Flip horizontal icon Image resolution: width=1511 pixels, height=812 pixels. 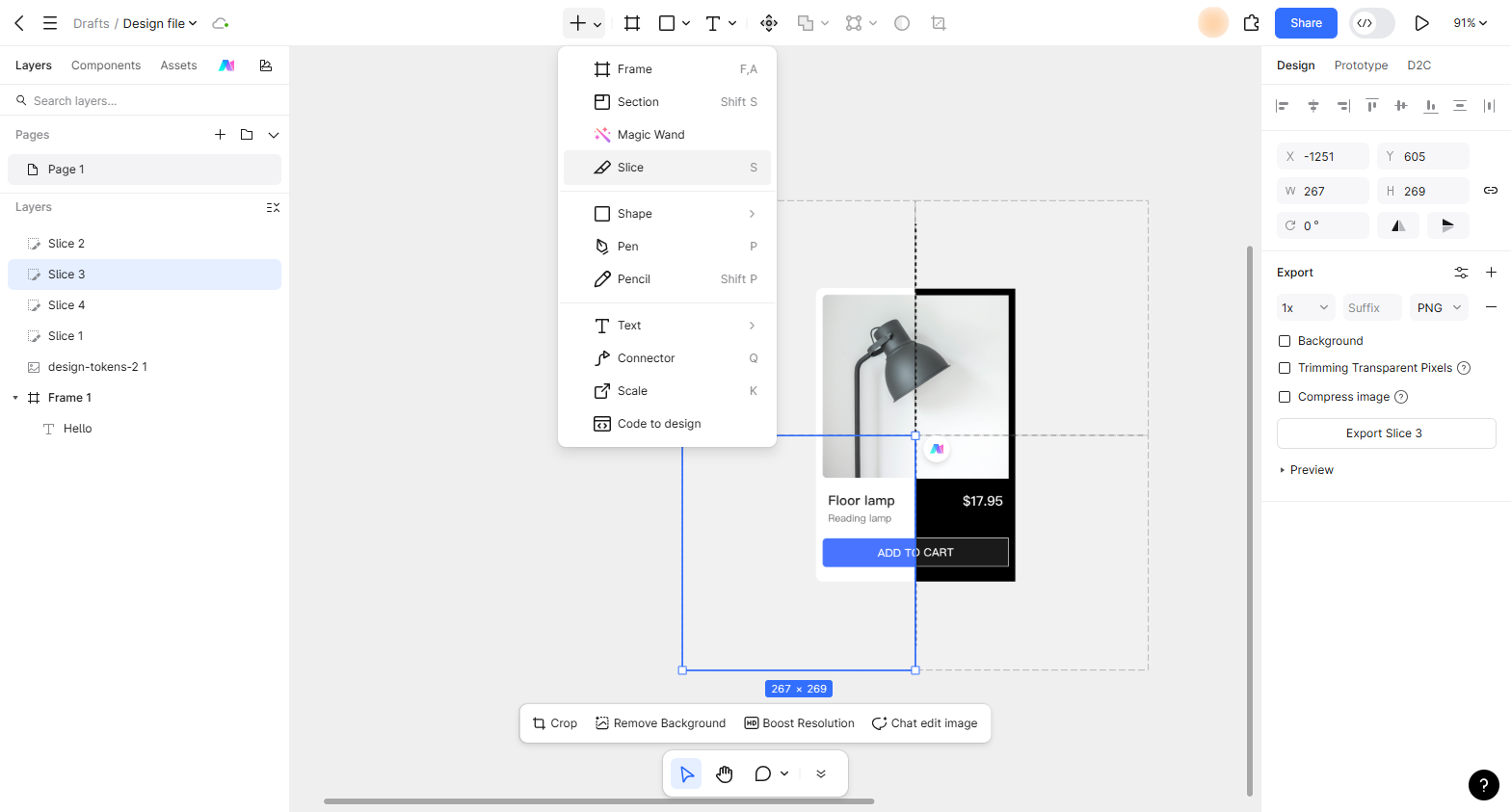pyautogui.click(x=1398, y=225)
